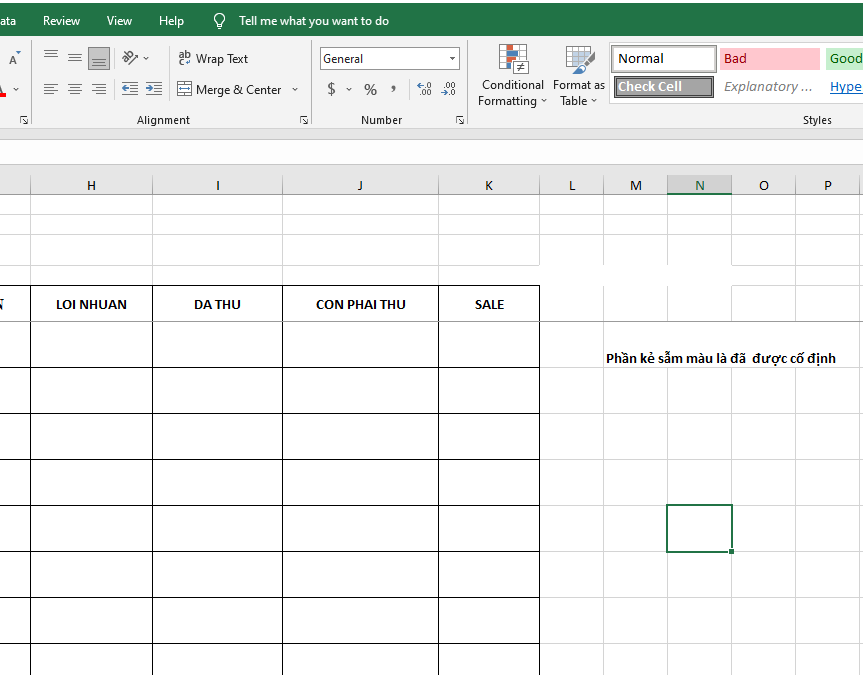Apply Explanatory text style

(x=769, y=86)
